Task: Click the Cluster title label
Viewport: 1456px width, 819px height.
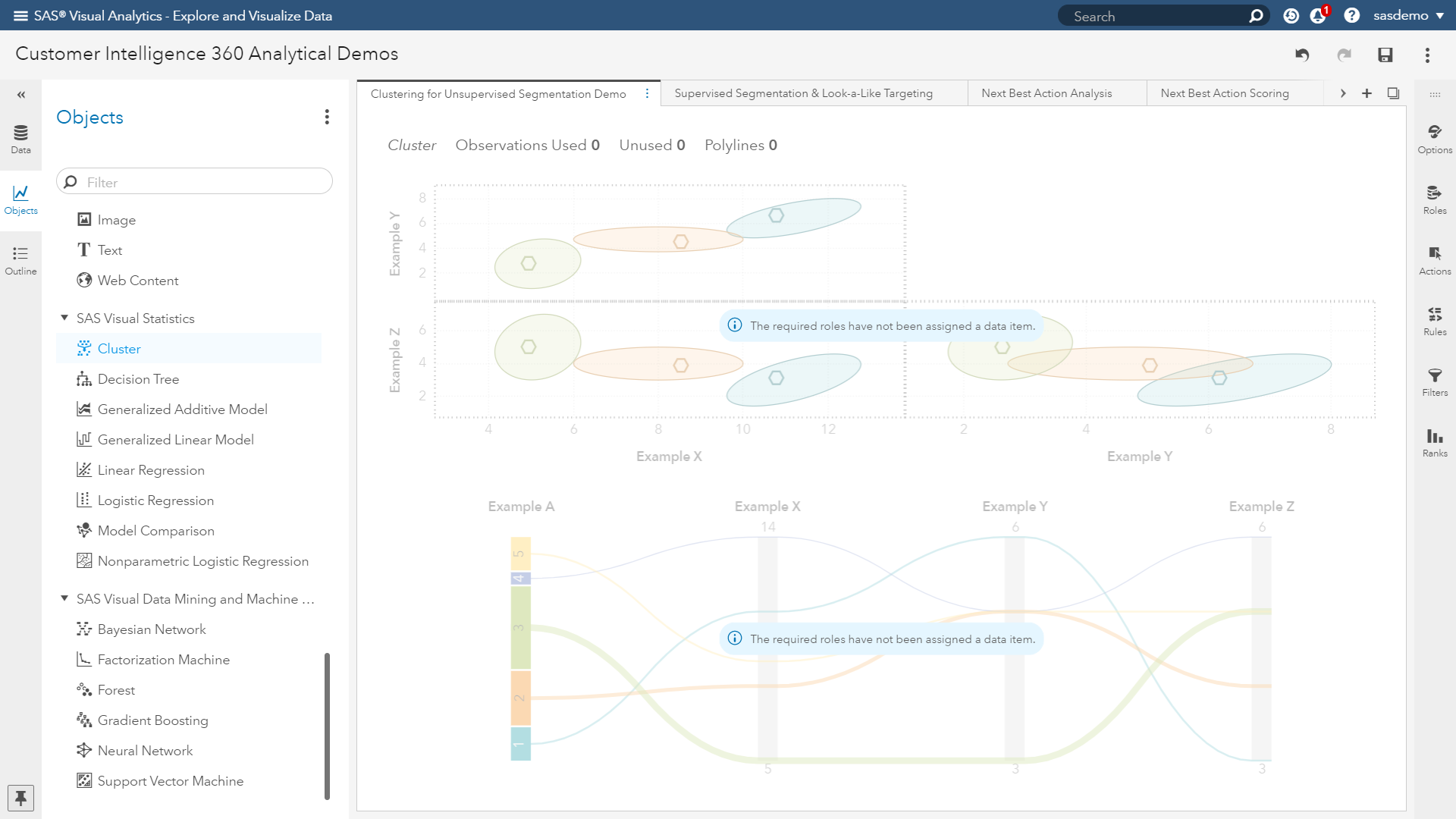Action: click(412, 145)
